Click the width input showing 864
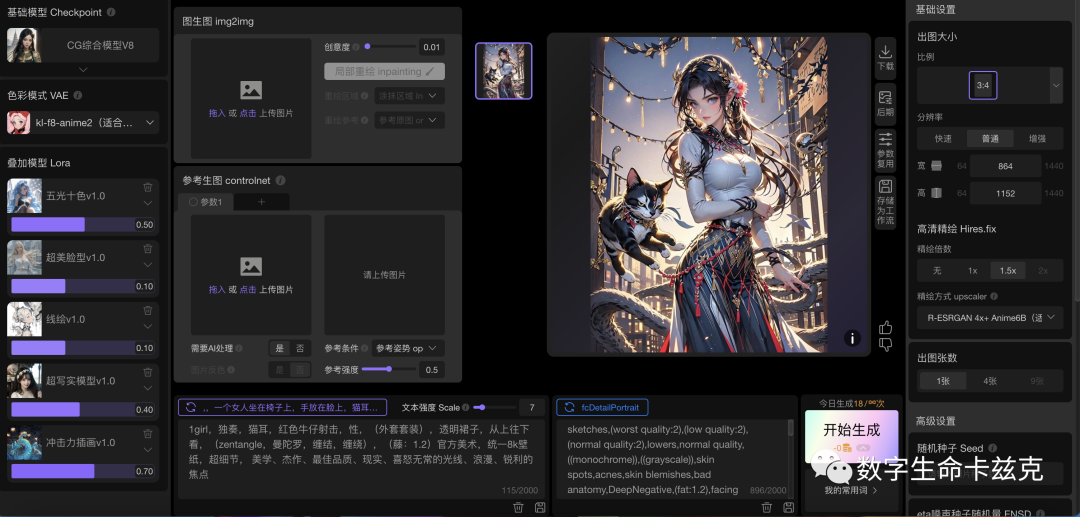The width and height of the screenshot is (1080, 517). (1006, 166)
